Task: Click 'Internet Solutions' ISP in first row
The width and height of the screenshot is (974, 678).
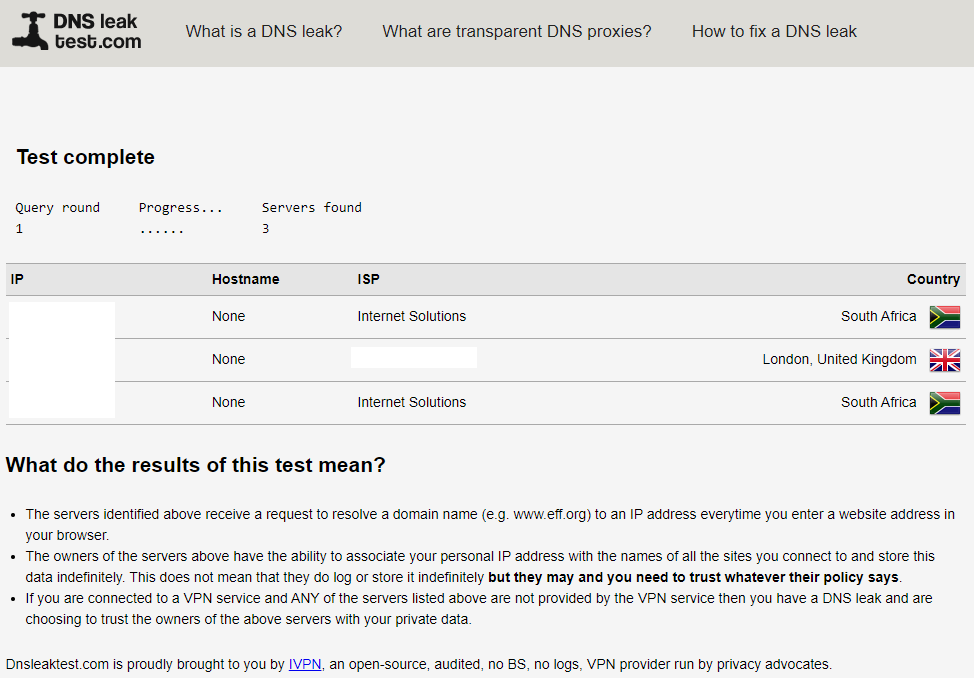Action: click(411, 316)
